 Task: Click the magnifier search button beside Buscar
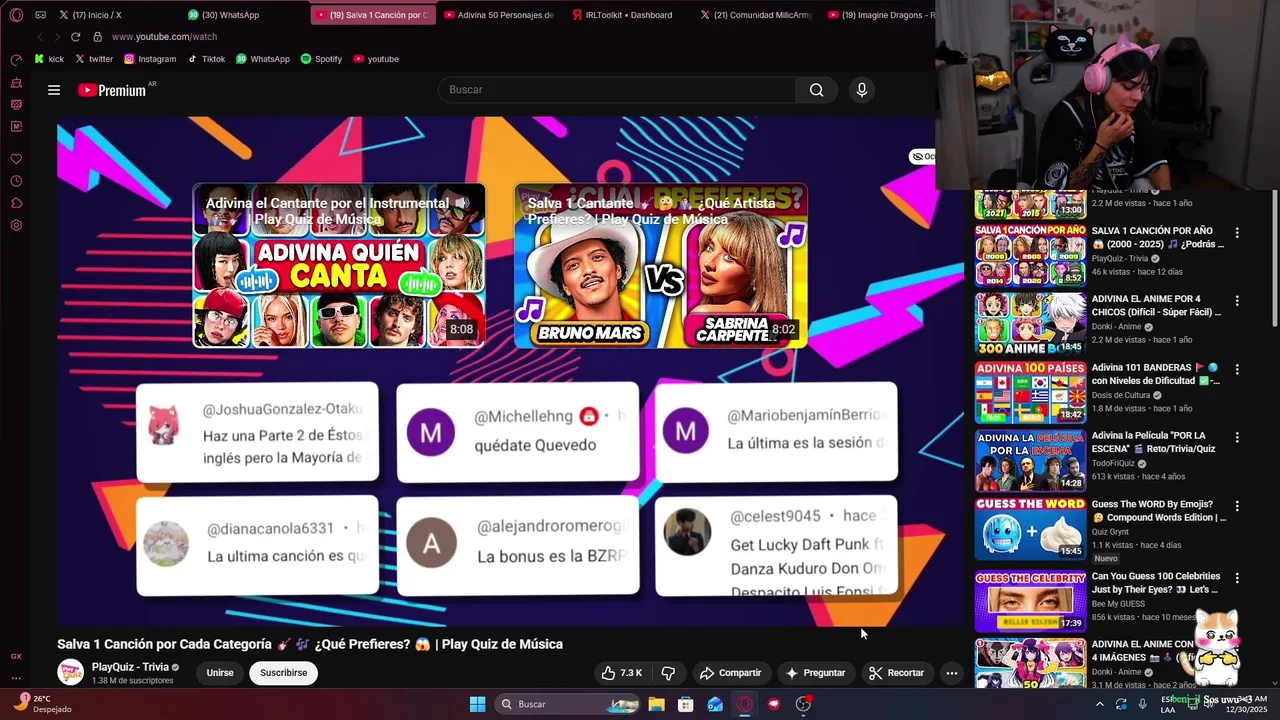point(817,90)
